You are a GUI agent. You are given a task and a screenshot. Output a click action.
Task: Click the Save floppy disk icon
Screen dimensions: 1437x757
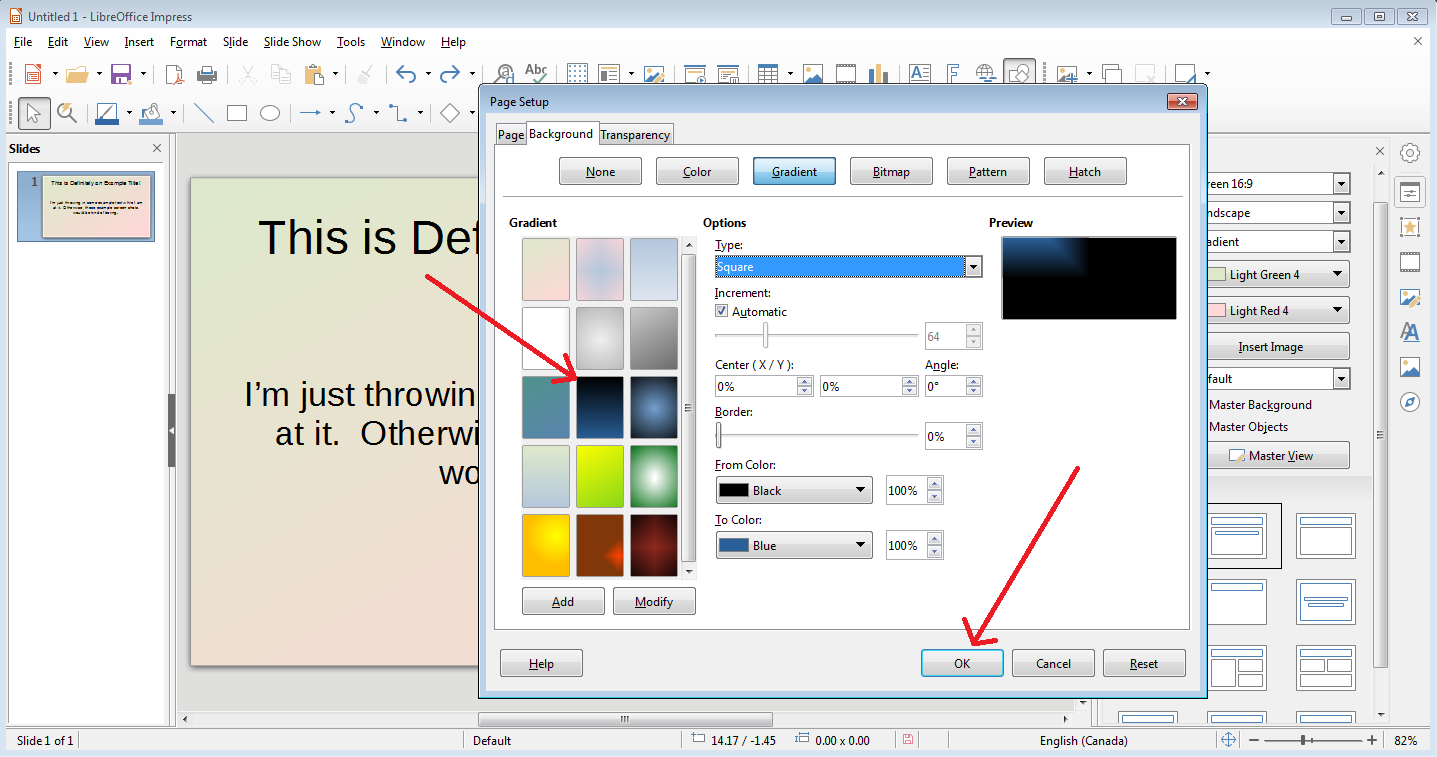[x=121, y=74]
